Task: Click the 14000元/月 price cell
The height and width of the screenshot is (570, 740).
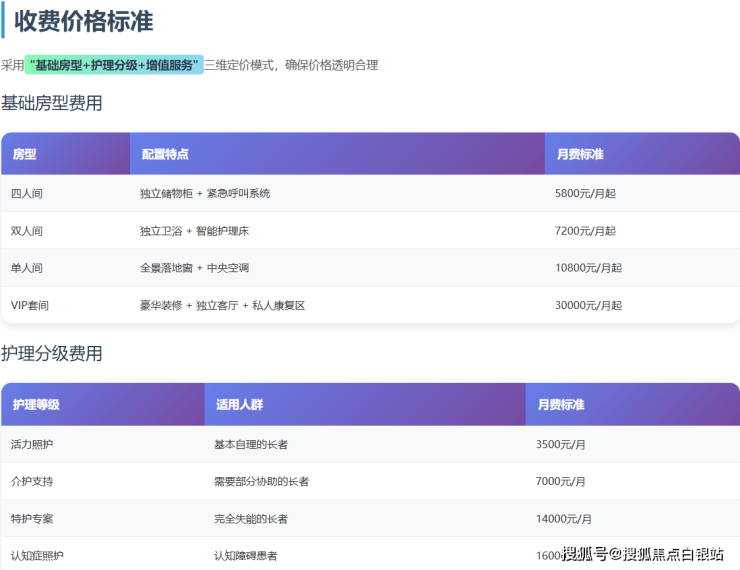Action: [x=564, y=519]
